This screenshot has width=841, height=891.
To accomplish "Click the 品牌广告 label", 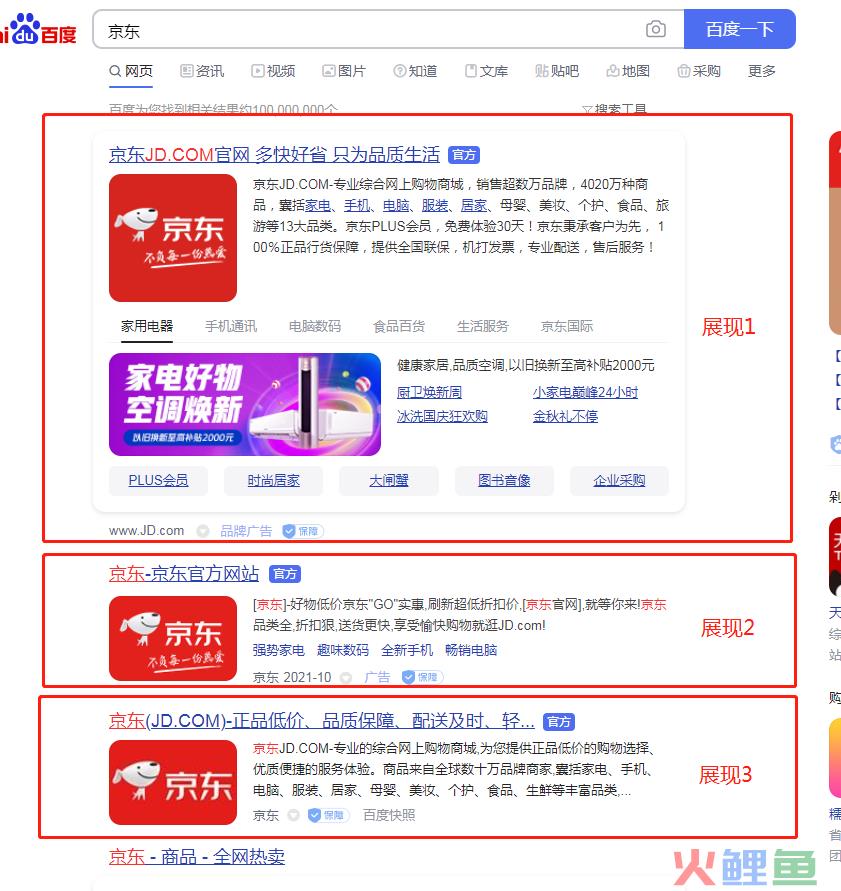I will point(246,531).
